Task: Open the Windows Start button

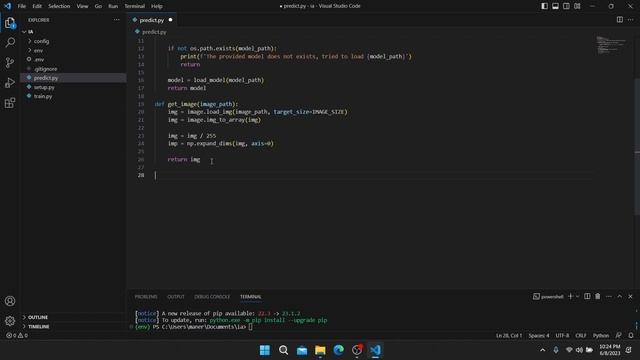Action: pos(264,350)
